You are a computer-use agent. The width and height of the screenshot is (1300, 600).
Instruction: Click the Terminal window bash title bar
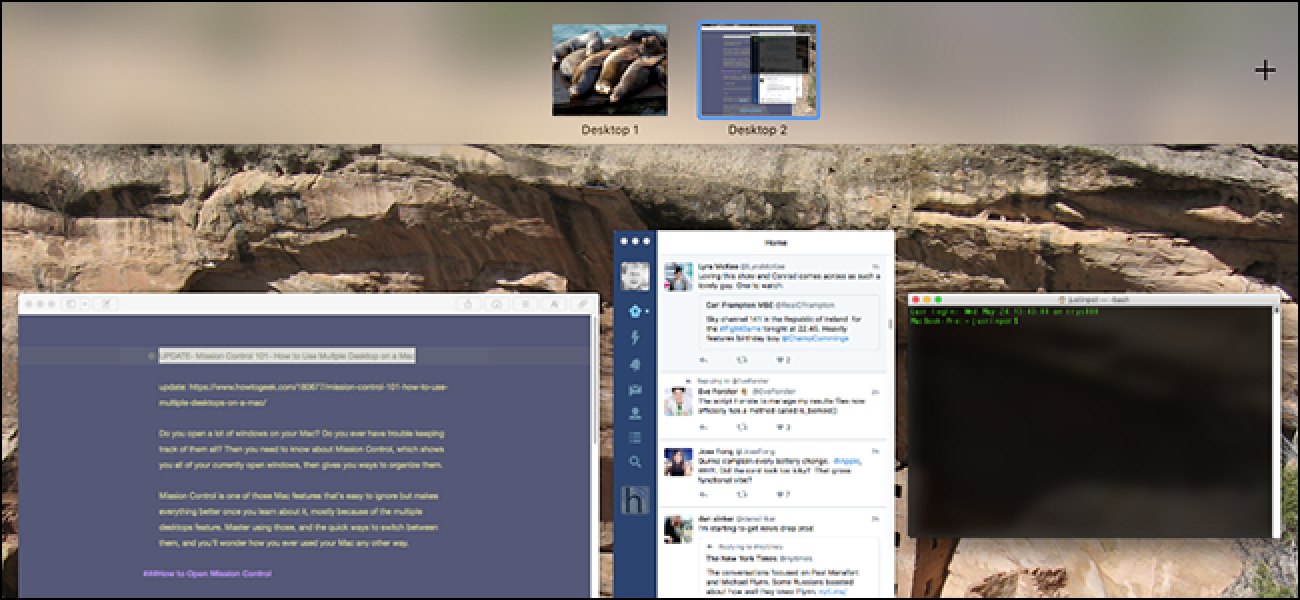click(x=1094, y=299)
